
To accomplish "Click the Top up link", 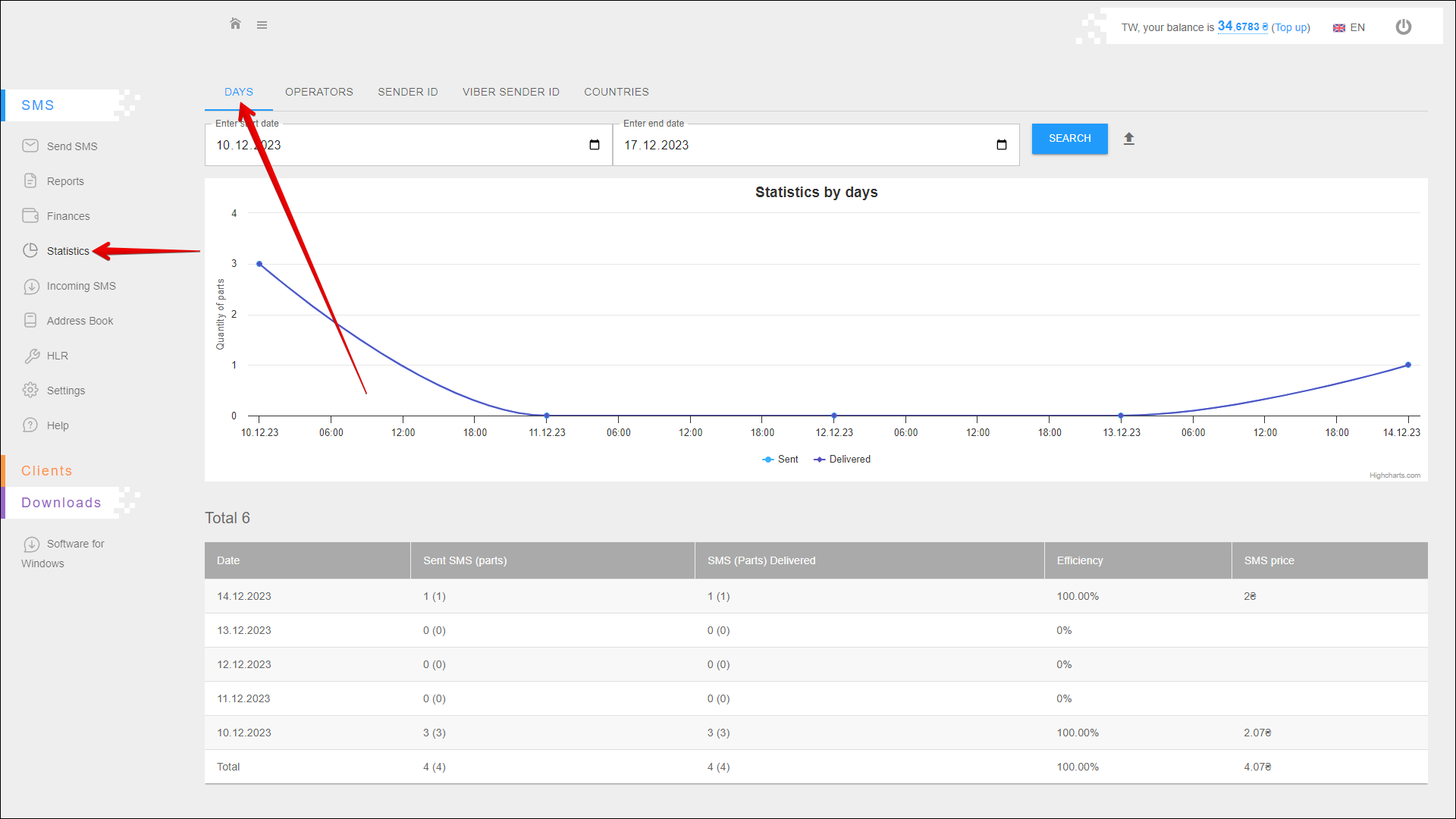I will [1291, 27].
